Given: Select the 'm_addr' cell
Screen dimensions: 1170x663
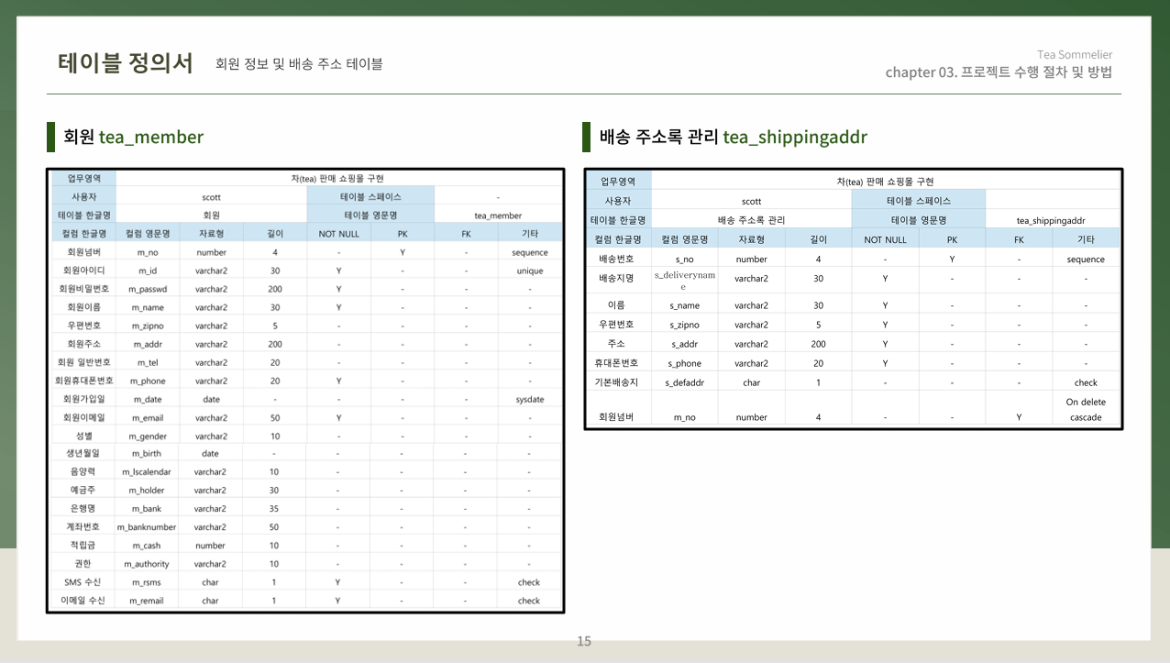Looking at the screenshot, I should click(x=147, y=344).
